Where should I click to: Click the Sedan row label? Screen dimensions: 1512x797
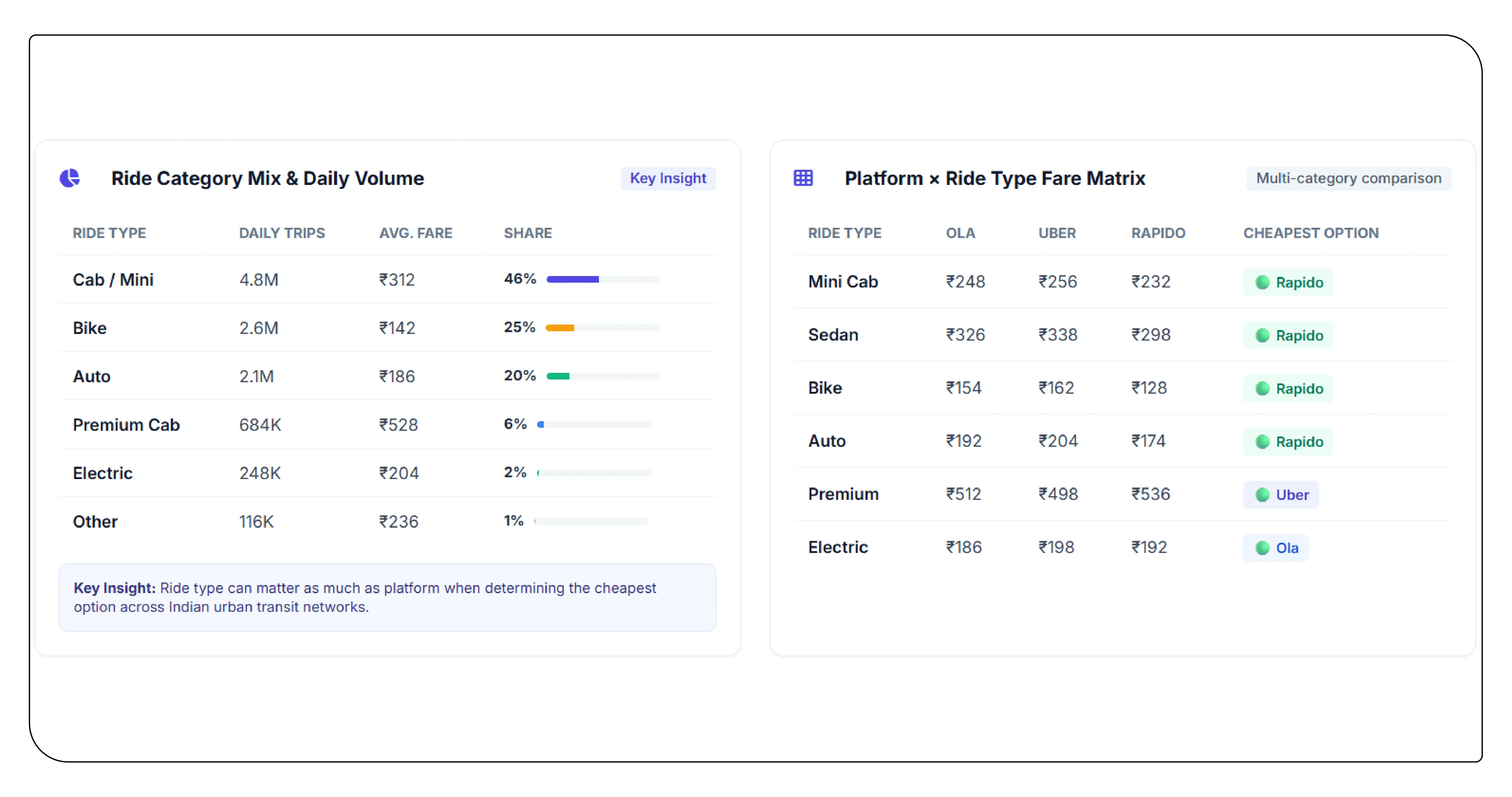[833, 335]
